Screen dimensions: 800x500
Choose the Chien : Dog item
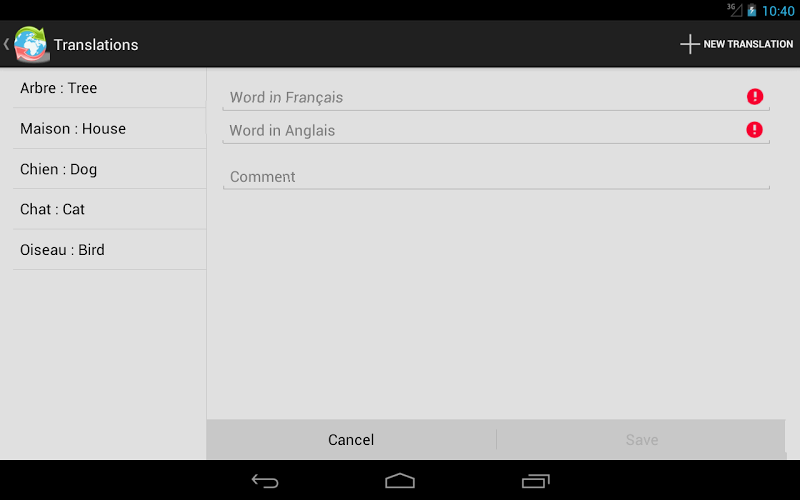tap(109, 169)
